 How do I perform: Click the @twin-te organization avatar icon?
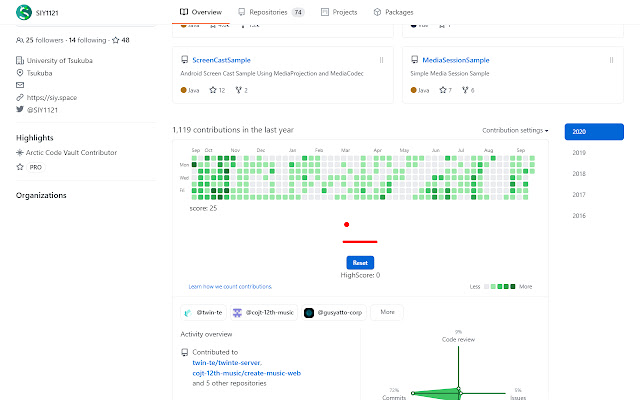[x=188, y=313]
